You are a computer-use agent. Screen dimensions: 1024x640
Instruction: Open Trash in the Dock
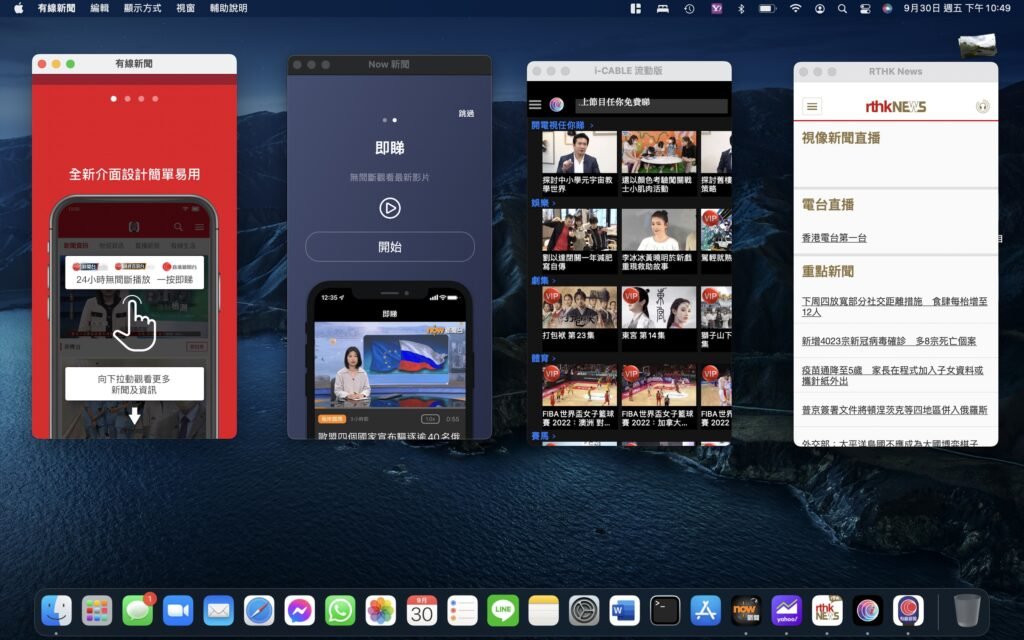click(967, 611)
